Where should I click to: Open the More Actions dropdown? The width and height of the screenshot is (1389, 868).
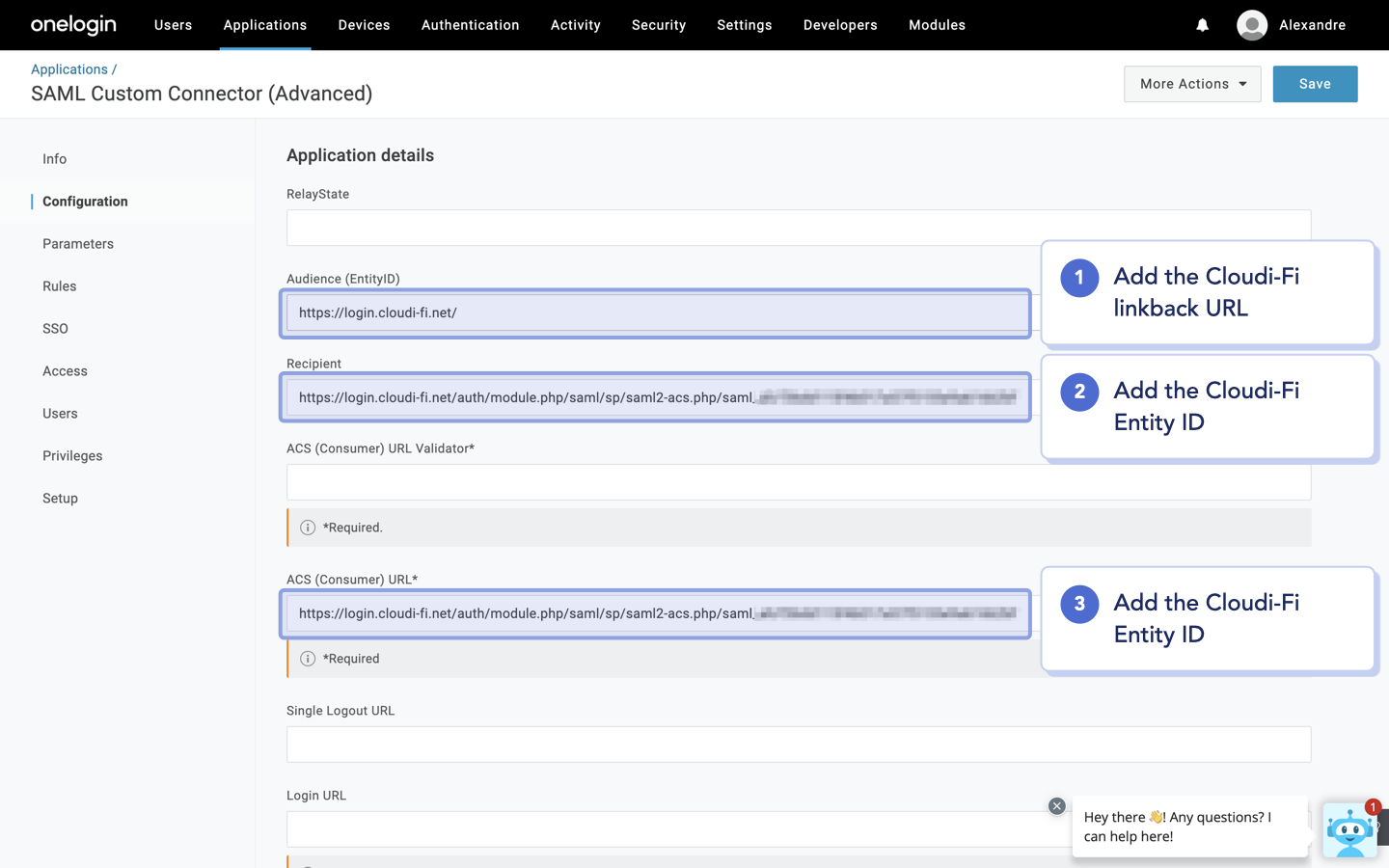pos(1192,84)
